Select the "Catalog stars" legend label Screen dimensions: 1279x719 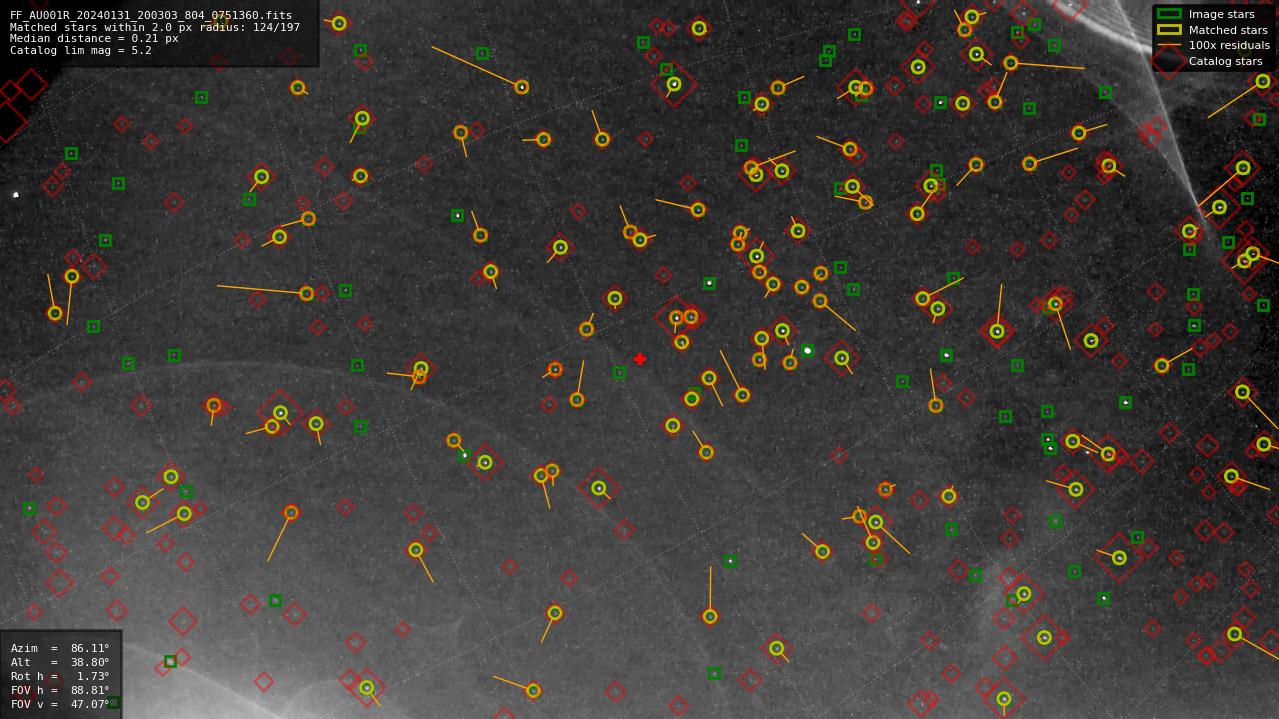[x=1225, y=61]
